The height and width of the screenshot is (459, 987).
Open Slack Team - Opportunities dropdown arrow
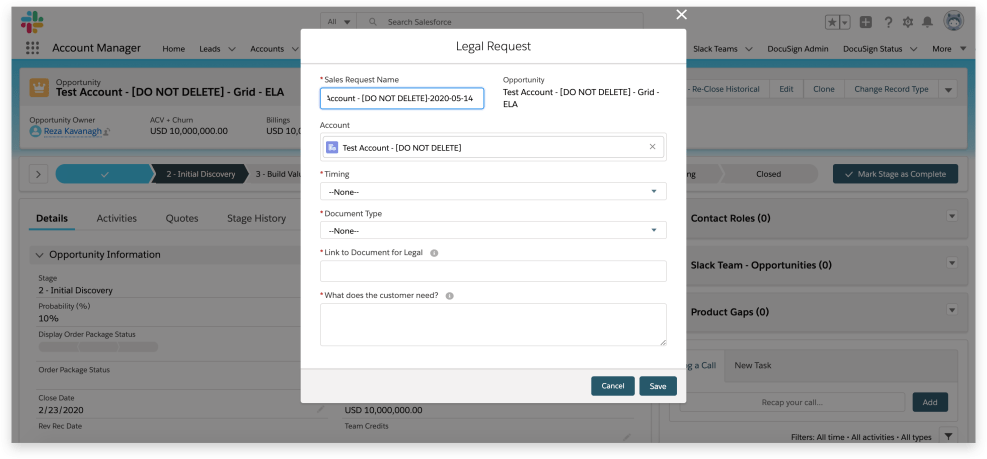[952, 263]
